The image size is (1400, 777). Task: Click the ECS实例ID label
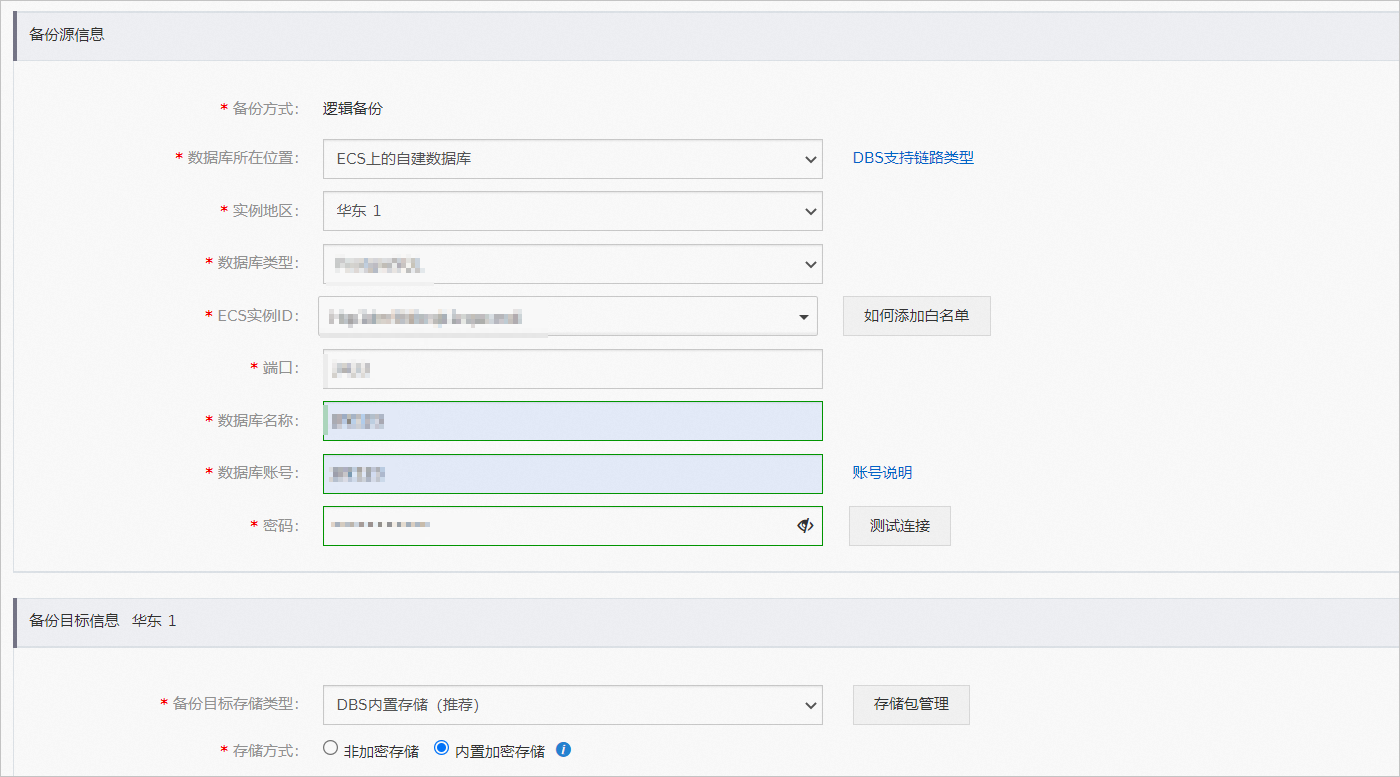pyautogui.click(x=258, y=316)
